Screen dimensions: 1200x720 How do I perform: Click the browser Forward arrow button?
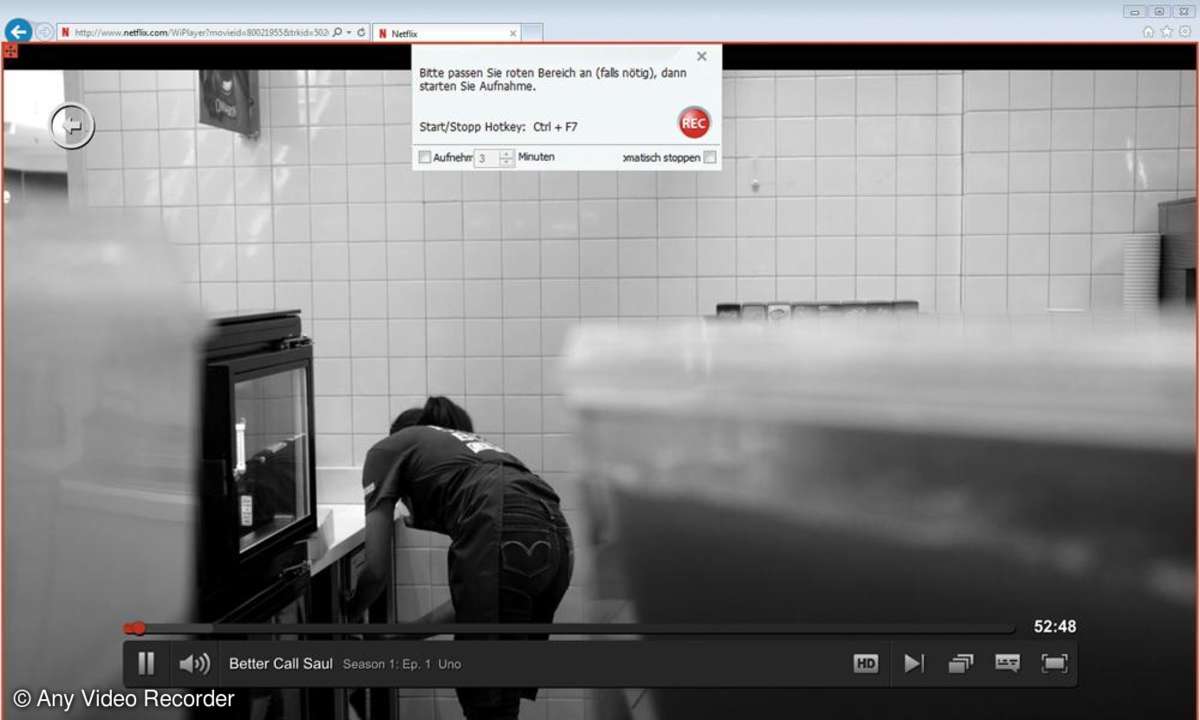pyautogui.click(x=44, y=32)
